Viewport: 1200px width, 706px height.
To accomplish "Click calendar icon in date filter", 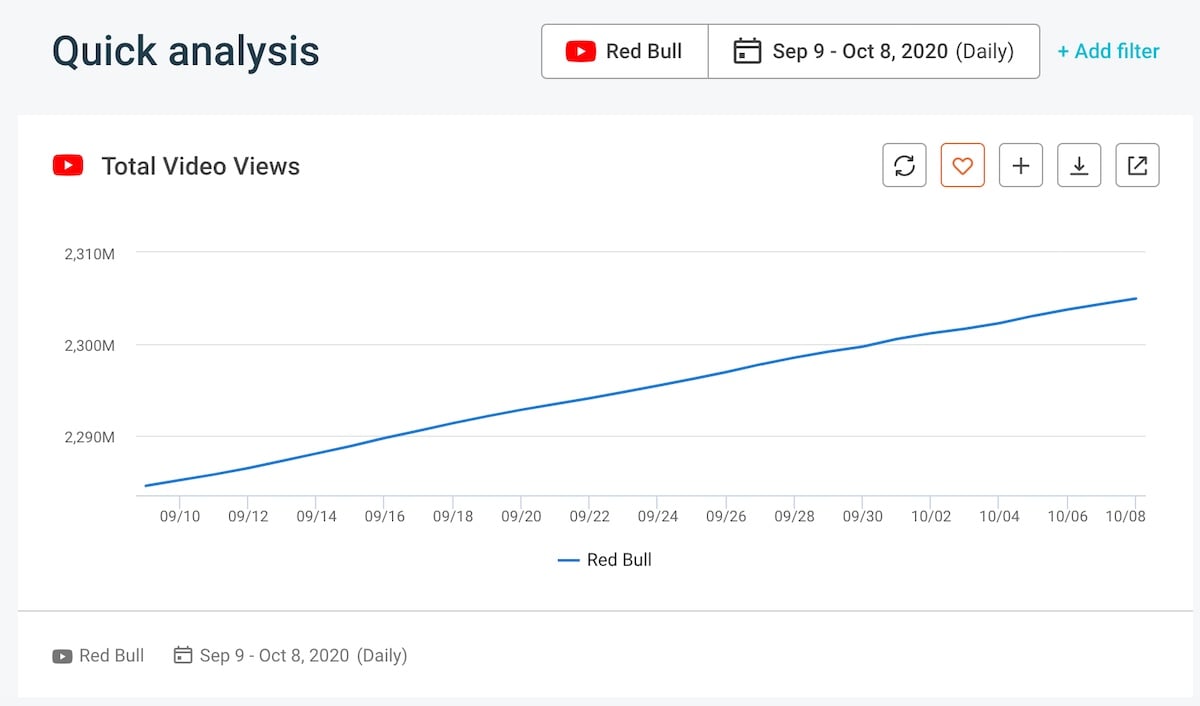I will (x=747, y=51).
